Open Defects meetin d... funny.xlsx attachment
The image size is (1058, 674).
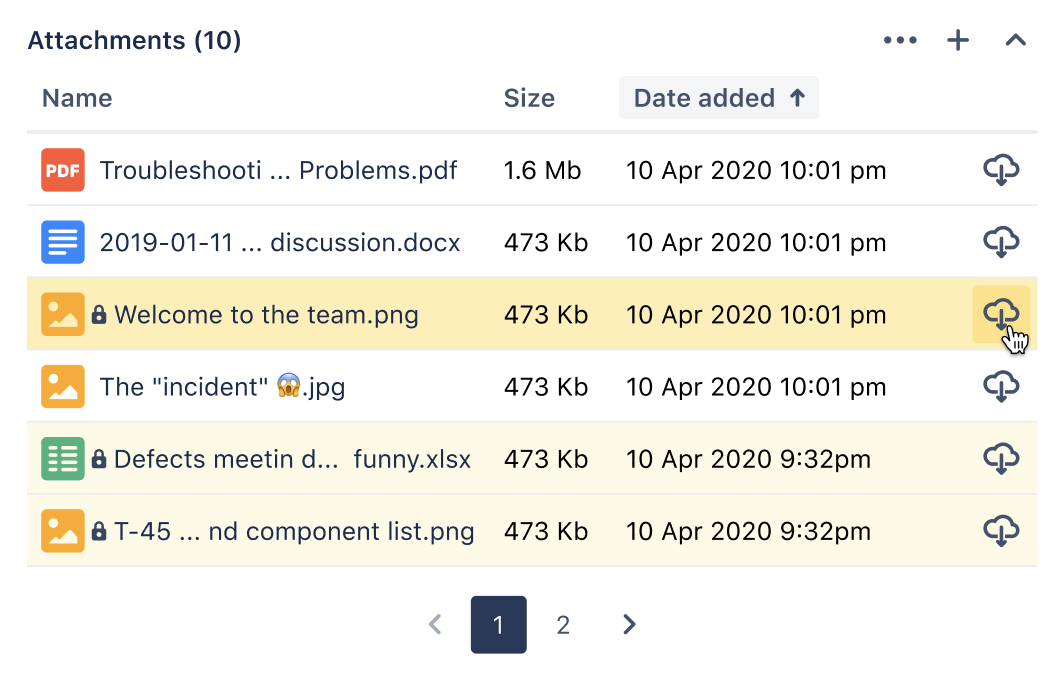(292, 459)
